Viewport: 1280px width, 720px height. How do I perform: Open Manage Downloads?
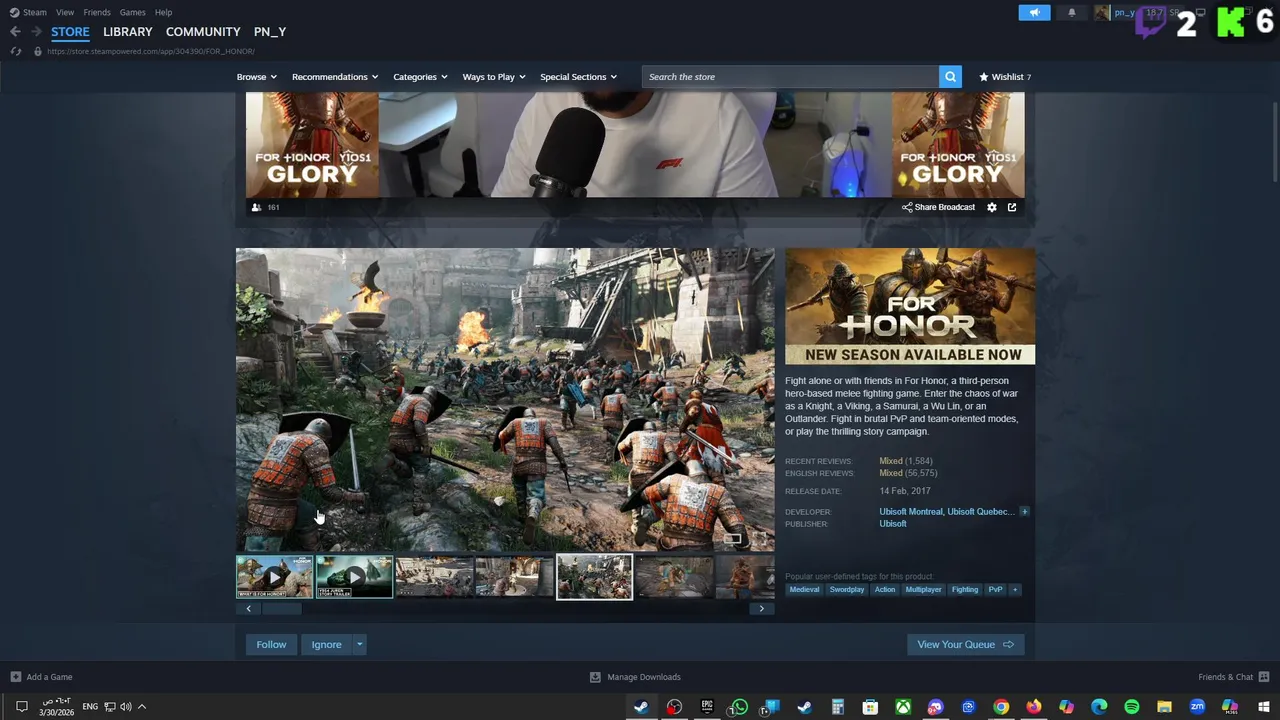pos(635,677)
